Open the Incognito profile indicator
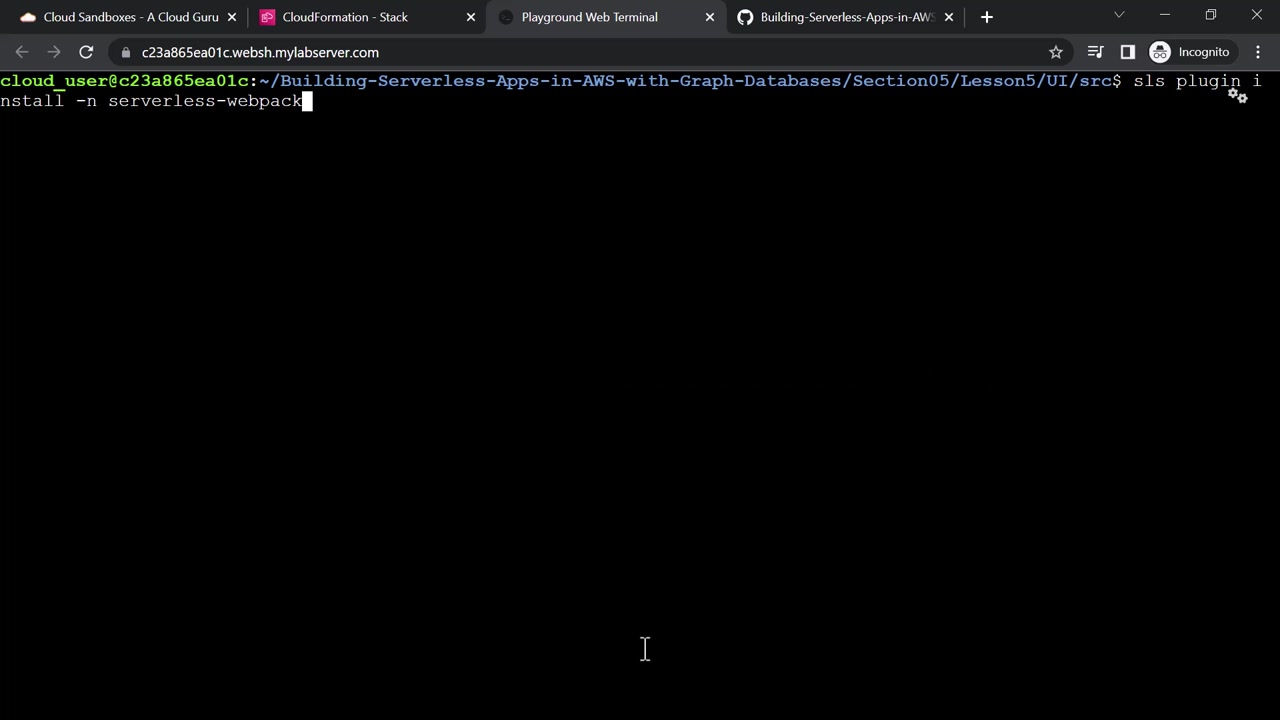1280x720 pixels. [1190, 52]
